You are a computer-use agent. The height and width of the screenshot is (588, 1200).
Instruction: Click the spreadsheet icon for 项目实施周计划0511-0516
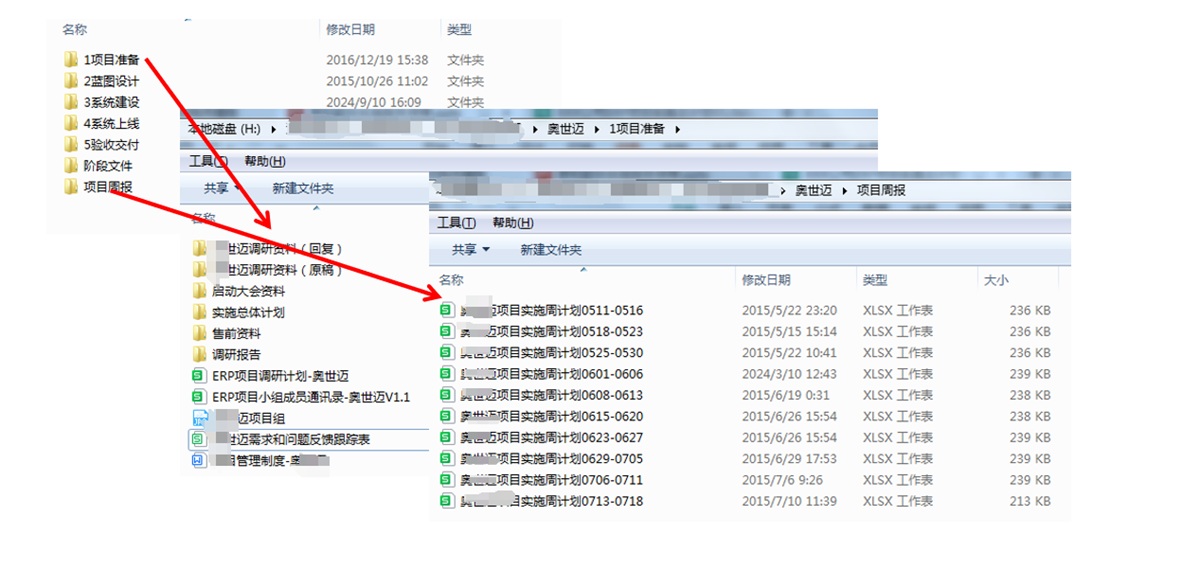(447, 310)
